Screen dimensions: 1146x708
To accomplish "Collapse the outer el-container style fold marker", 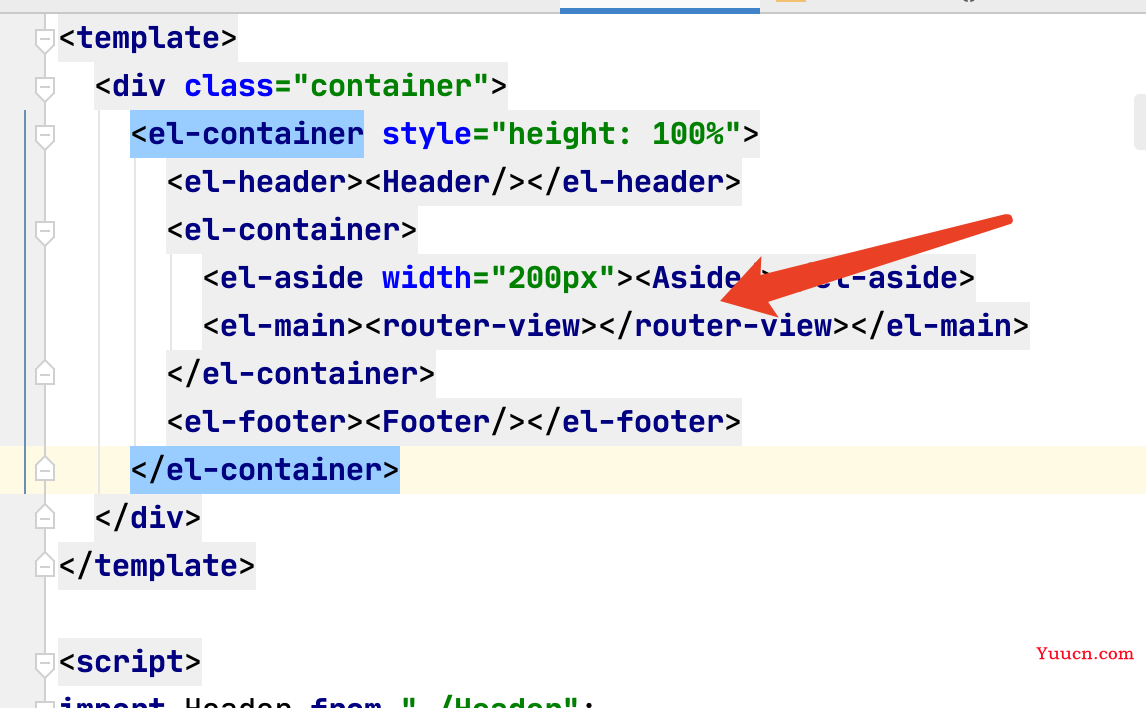I will pyautogui.click(x=45, y=136).
